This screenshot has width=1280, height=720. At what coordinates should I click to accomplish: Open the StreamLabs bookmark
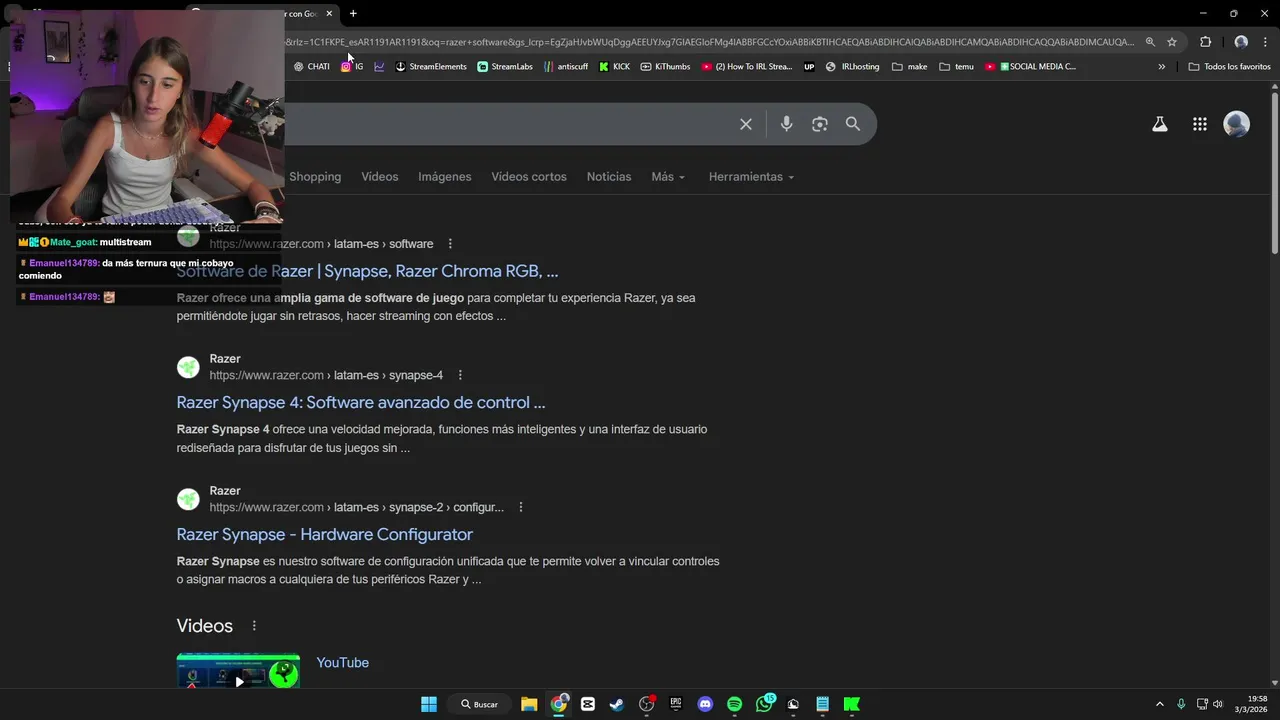click(x=505, y=67)
